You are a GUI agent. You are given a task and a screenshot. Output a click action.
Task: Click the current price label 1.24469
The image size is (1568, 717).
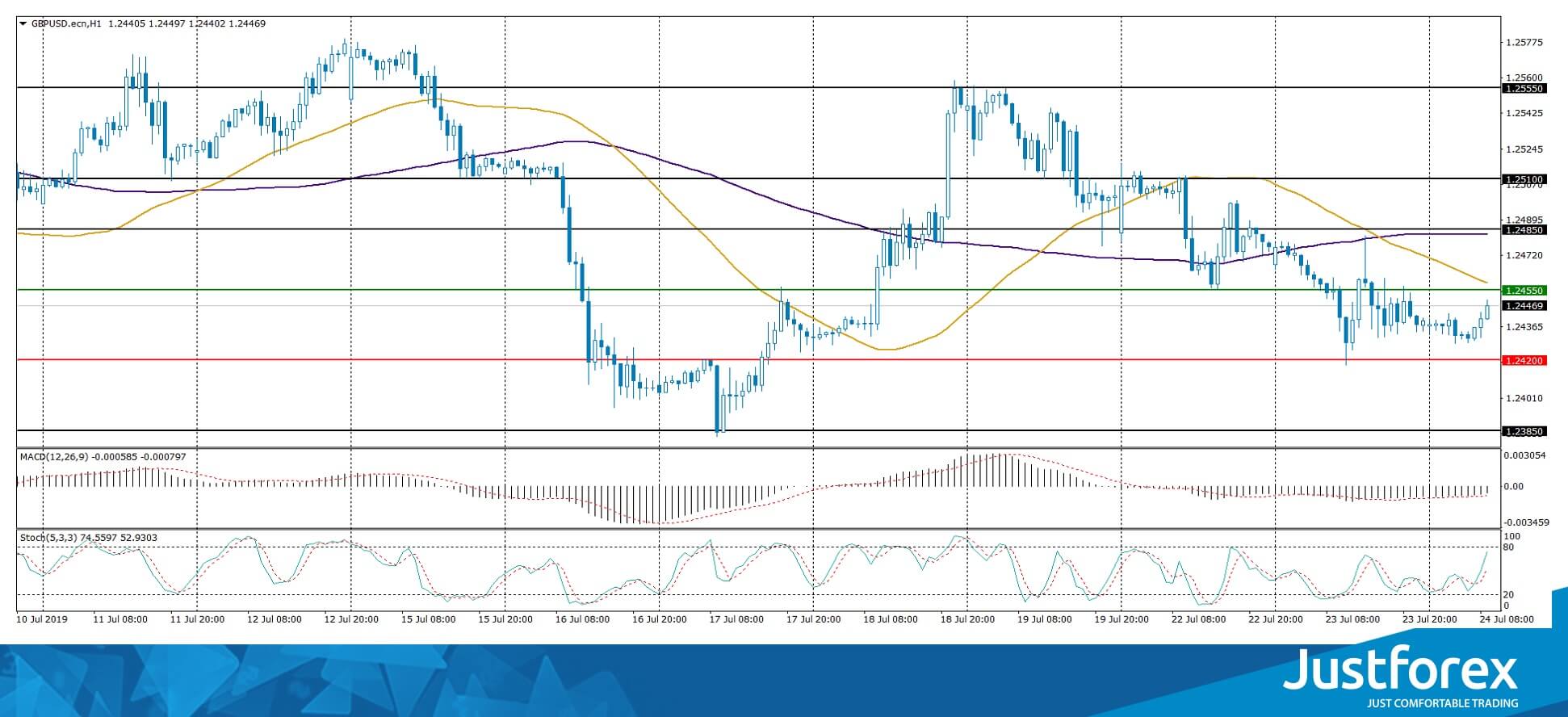pos(1523,306)
